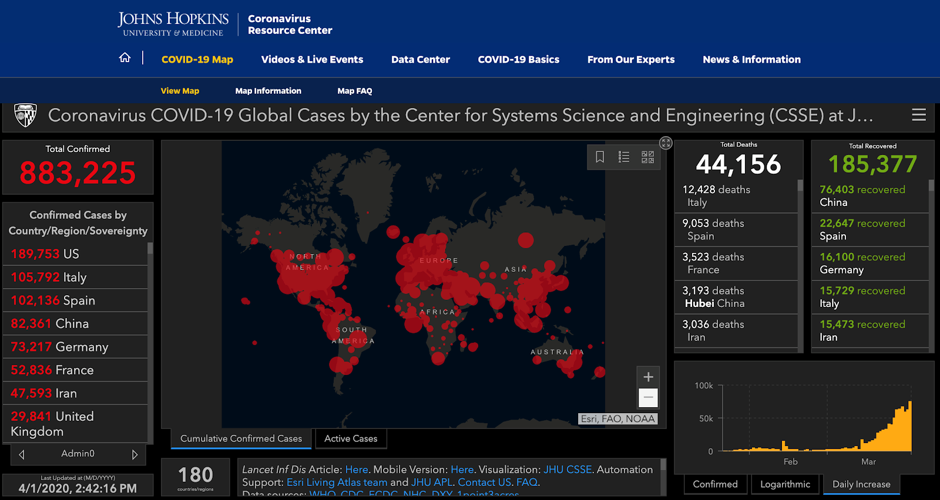This screenshot has width=940, height=500.
Task: Expand the map to fullscreen
Action: [x=665, y=143]
